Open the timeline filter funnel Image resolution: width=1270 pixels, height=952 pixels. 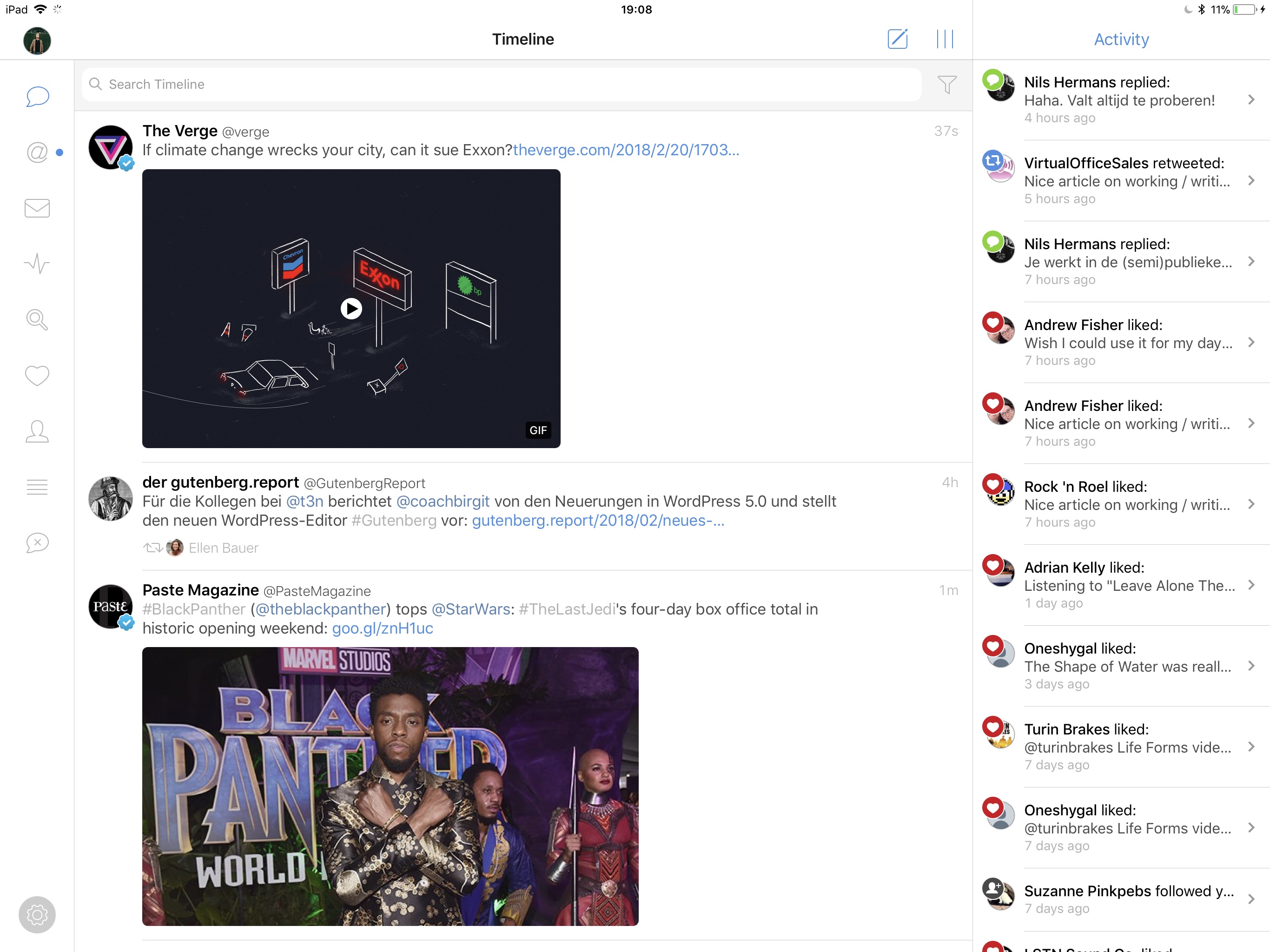[947, 85]
